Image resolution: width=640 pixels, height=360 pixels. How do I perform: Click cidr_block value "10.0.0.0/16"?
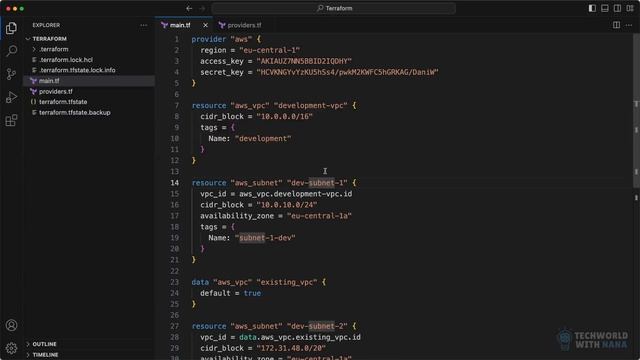click(x=284, y=116)
